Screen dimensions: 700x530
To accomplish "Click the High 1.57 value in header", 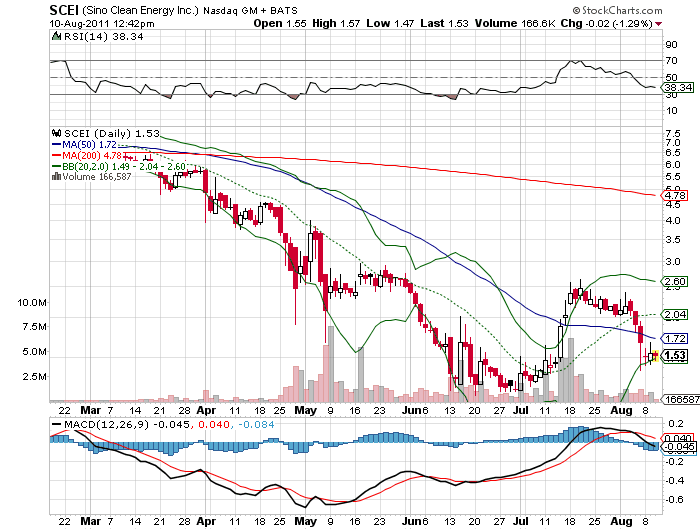I will (x=336, y=24).
